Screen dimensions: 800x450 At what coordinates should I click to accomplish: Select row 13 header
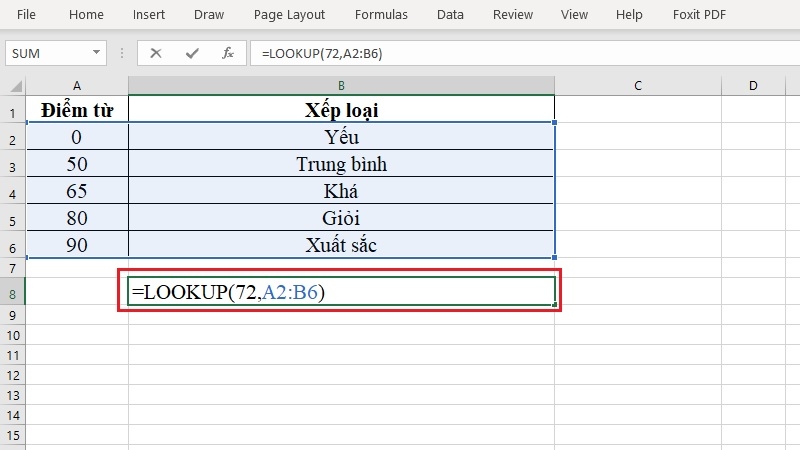coord(12,395)
